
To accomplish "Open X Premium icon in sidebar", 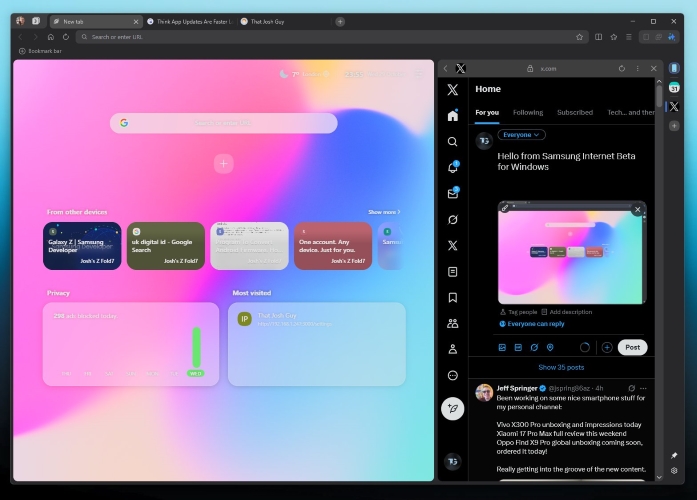I will pos(453,245).
